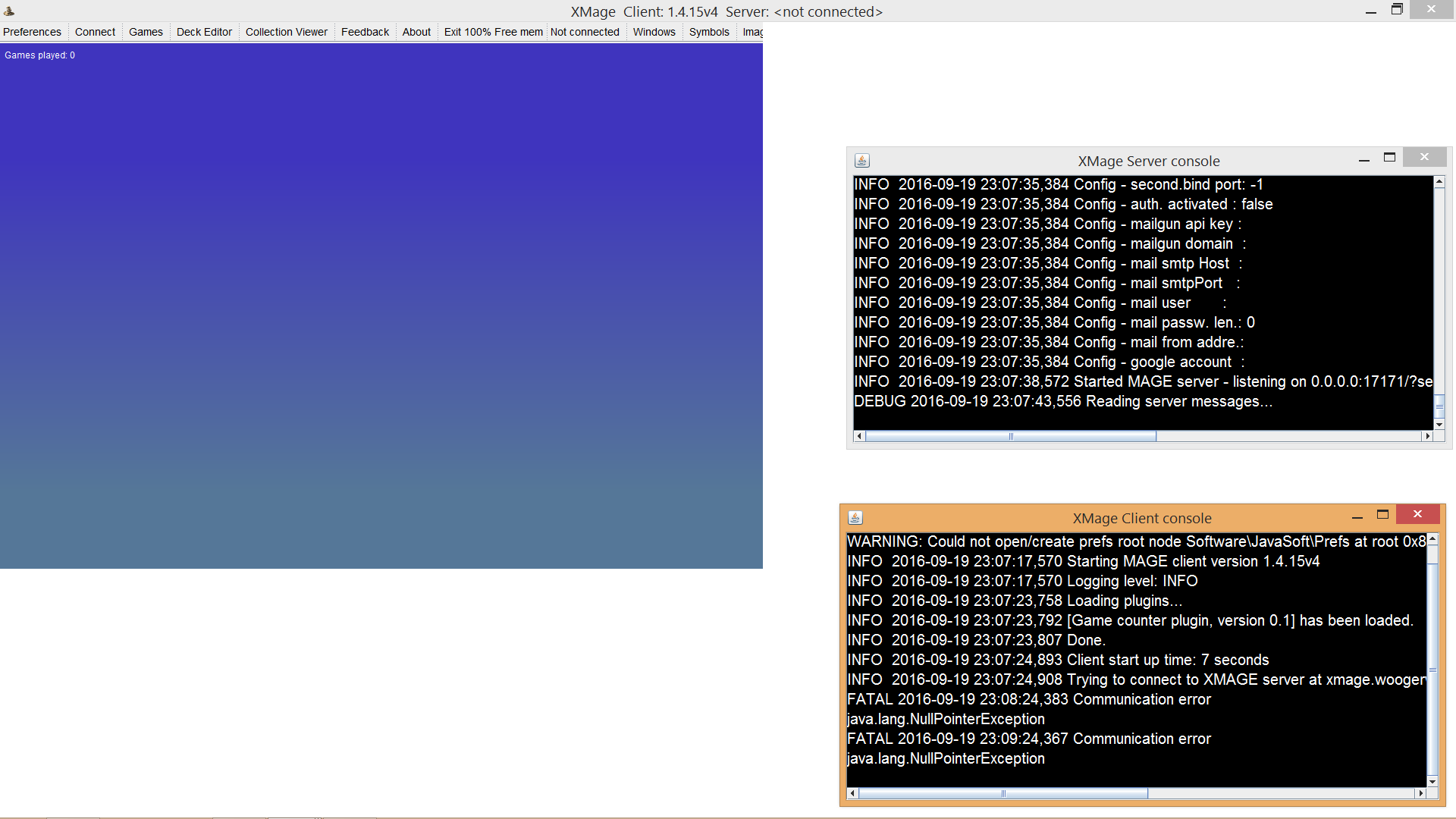The height and width of the screenshot is (819, 1456).
Task: Open the Collection Viewer
Action: (286, 32)
